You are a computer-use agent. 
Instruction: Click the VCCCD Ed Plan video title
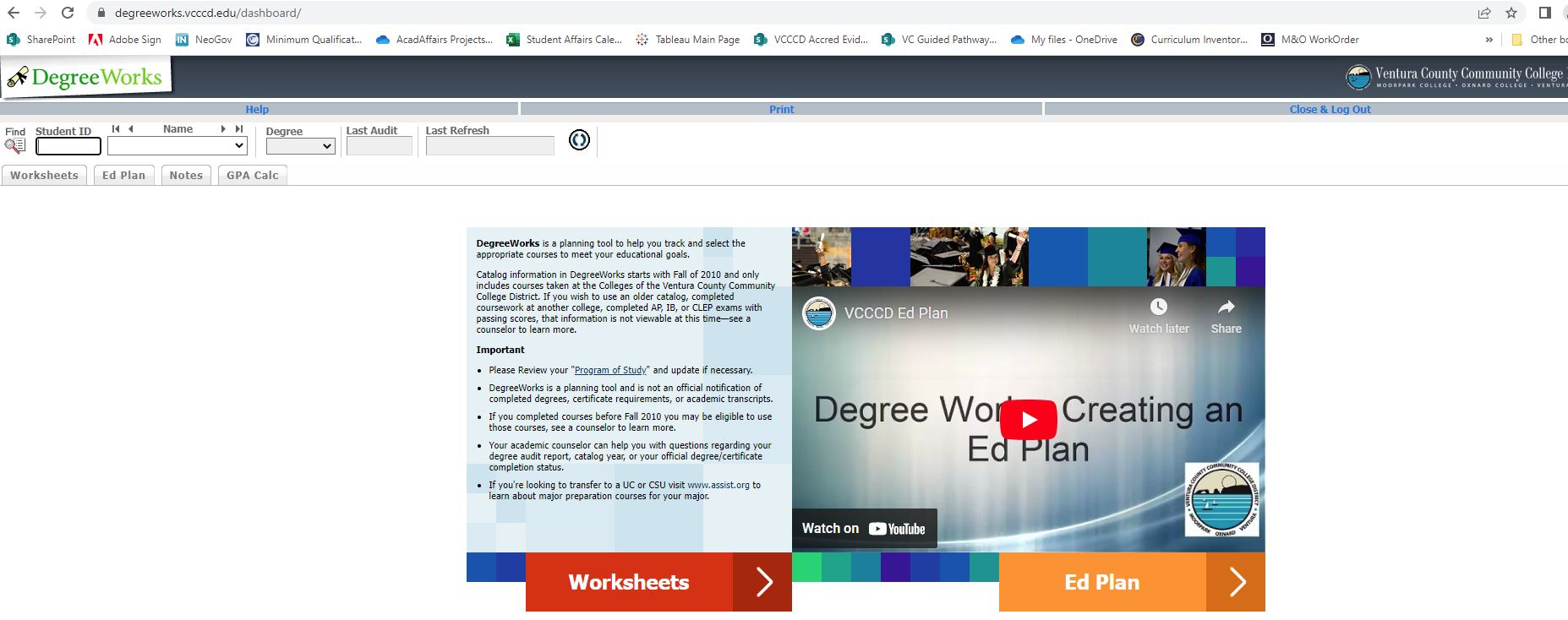(x=896, y=313)
